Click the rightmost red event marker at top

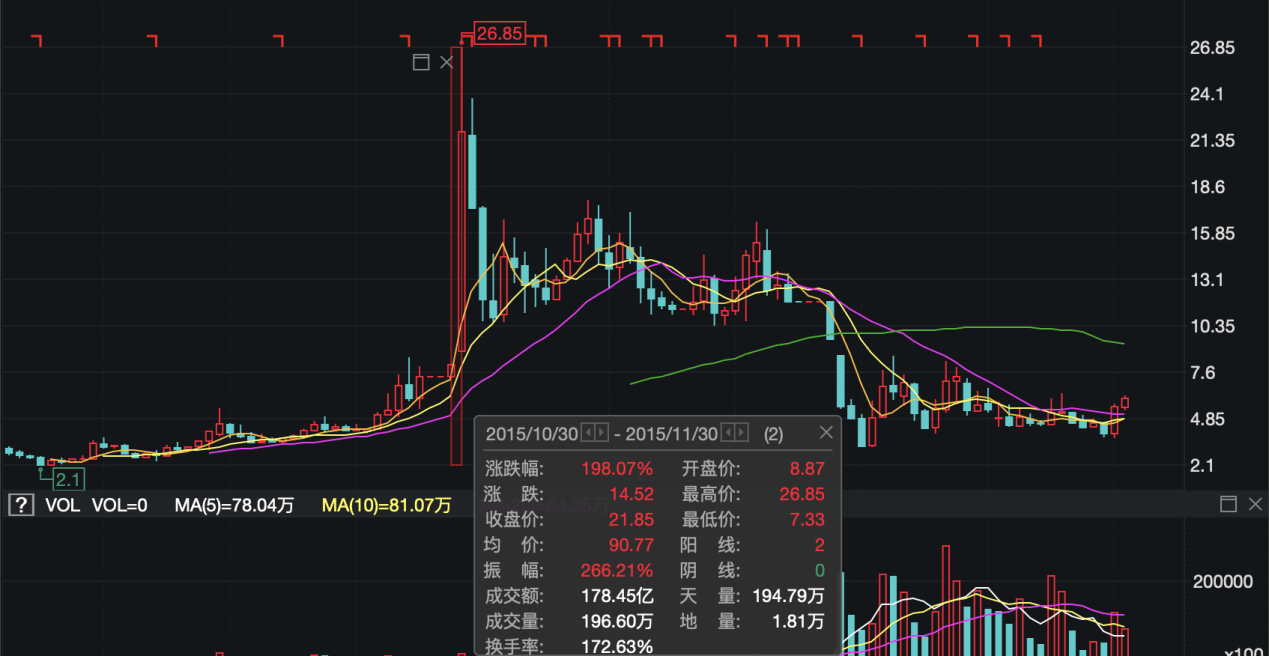click(x=1036, y=40)
